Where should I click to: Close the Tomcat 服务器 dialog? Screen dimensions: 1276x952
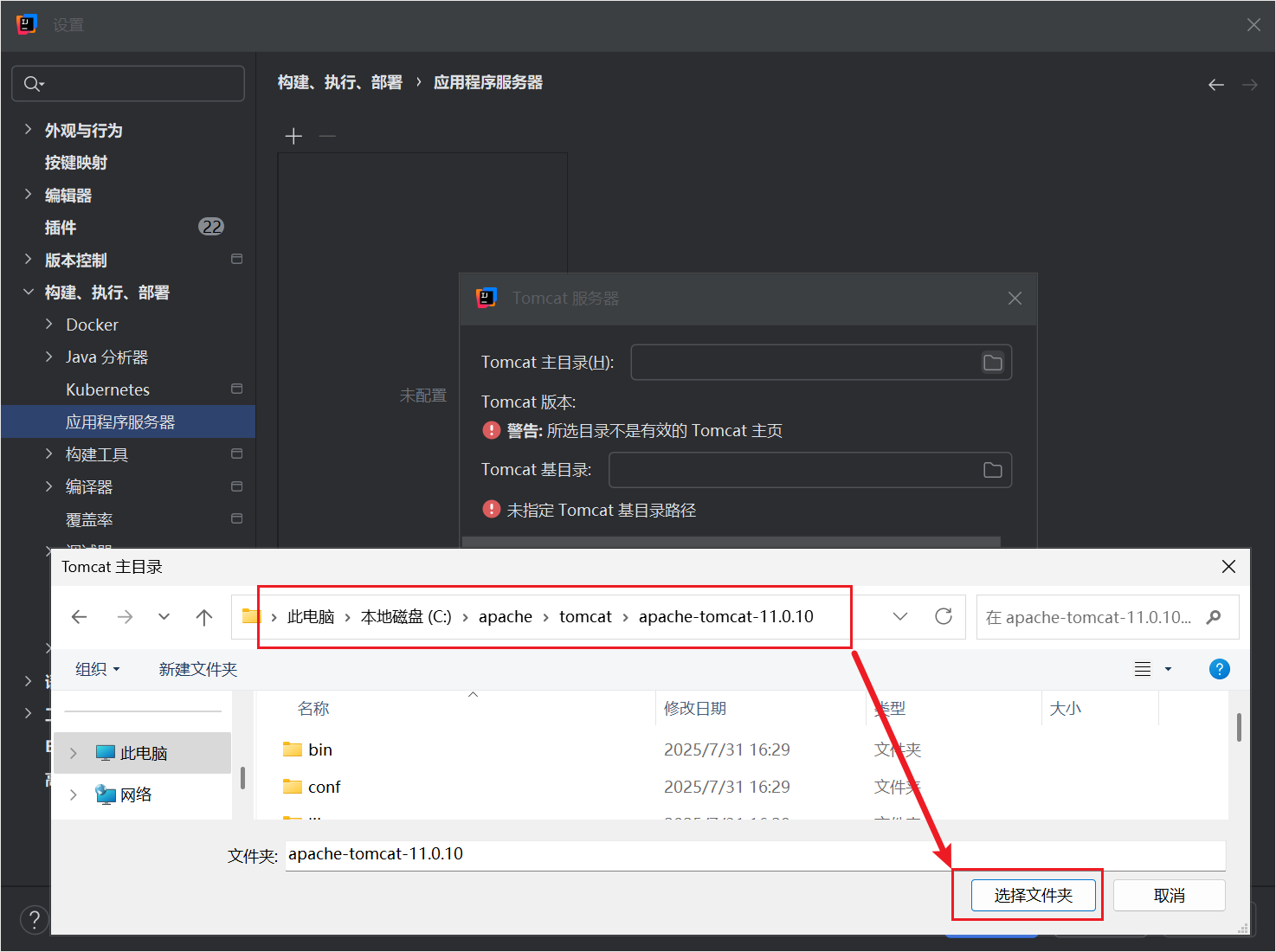pyautogui.click(x=1015, y=299)
